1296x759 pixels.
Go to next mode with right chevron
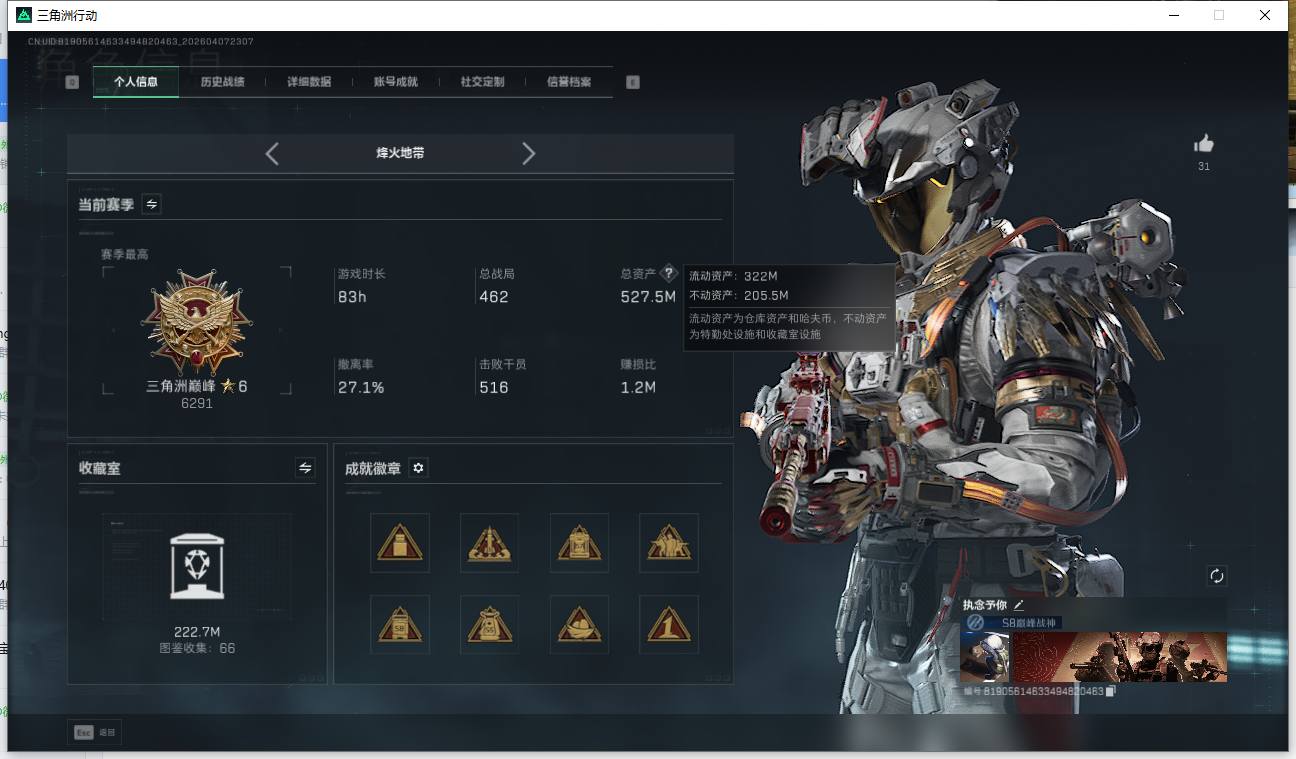tap(529, 153)
